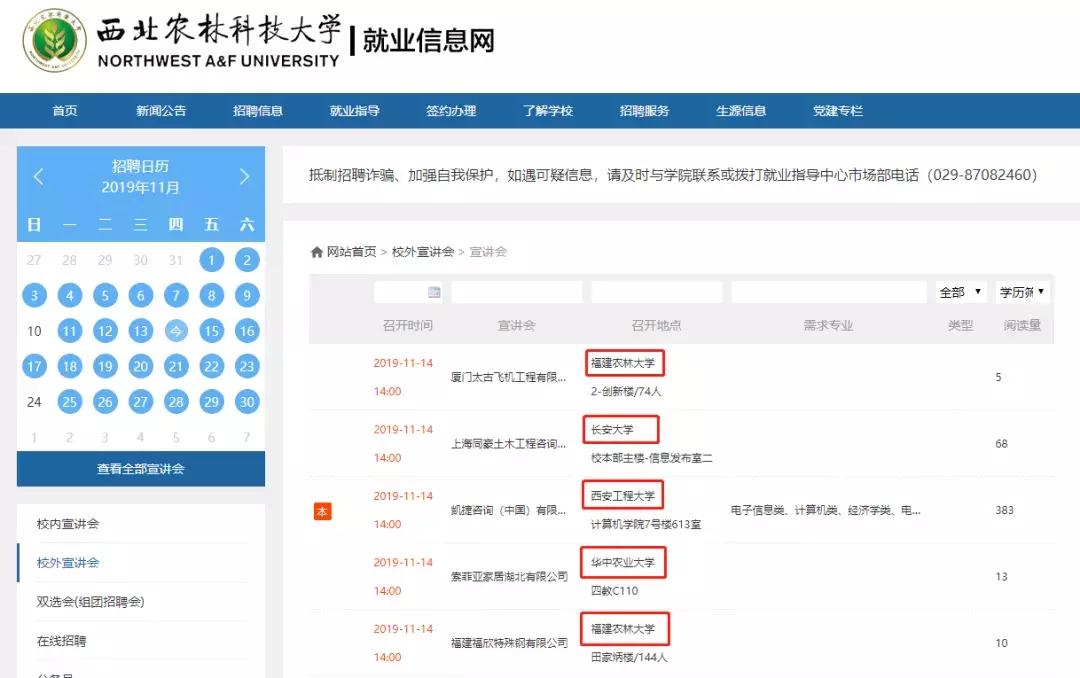Select today's highlighted date in the calendar
Image resolution: width=1080 pixels, height=678 pixels.
[176, 330]
